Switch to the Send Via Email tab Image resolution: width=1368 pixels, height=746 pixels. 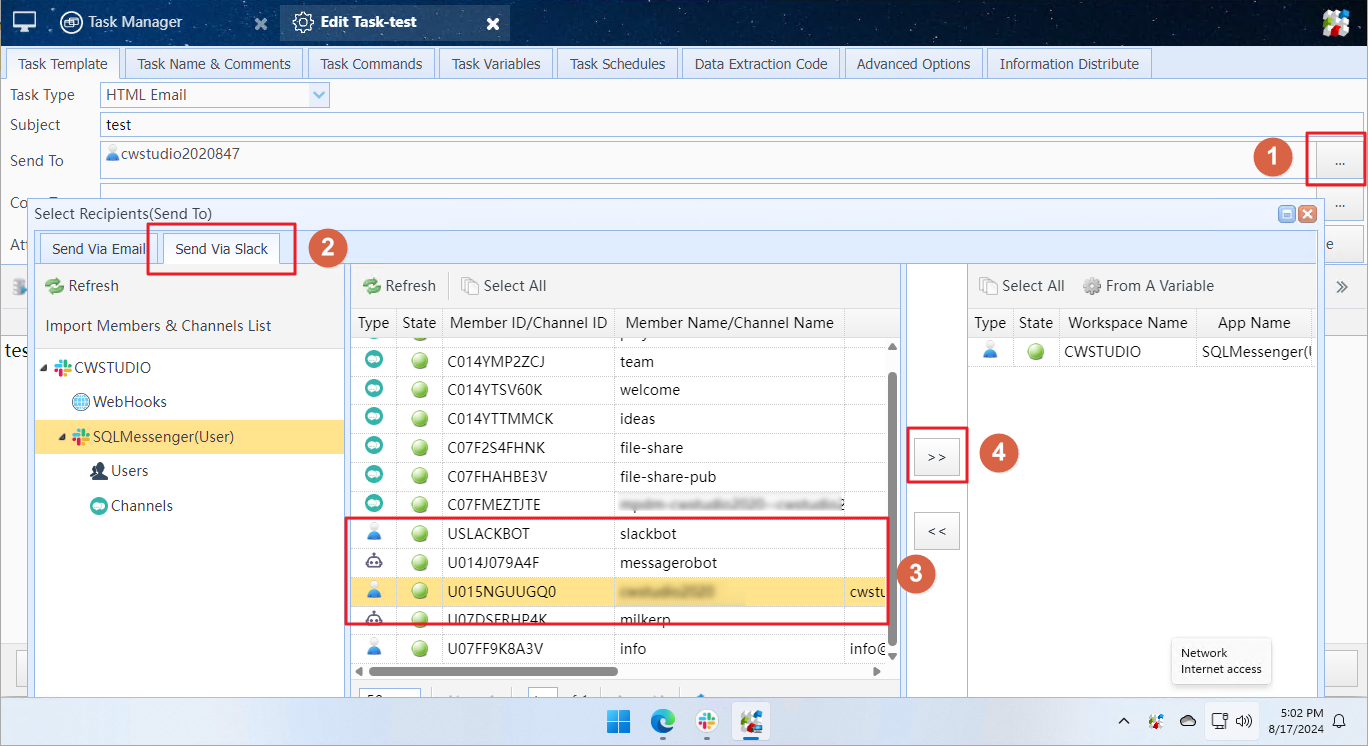pyautogui.click(x=99, y=249)
